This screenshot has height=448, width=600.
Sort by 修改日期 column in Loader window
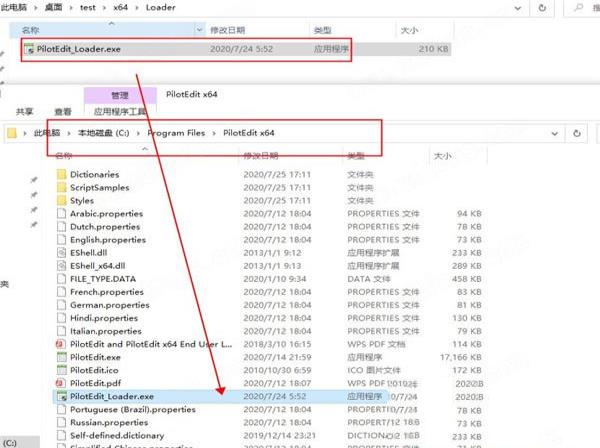[x=228, y=30]
